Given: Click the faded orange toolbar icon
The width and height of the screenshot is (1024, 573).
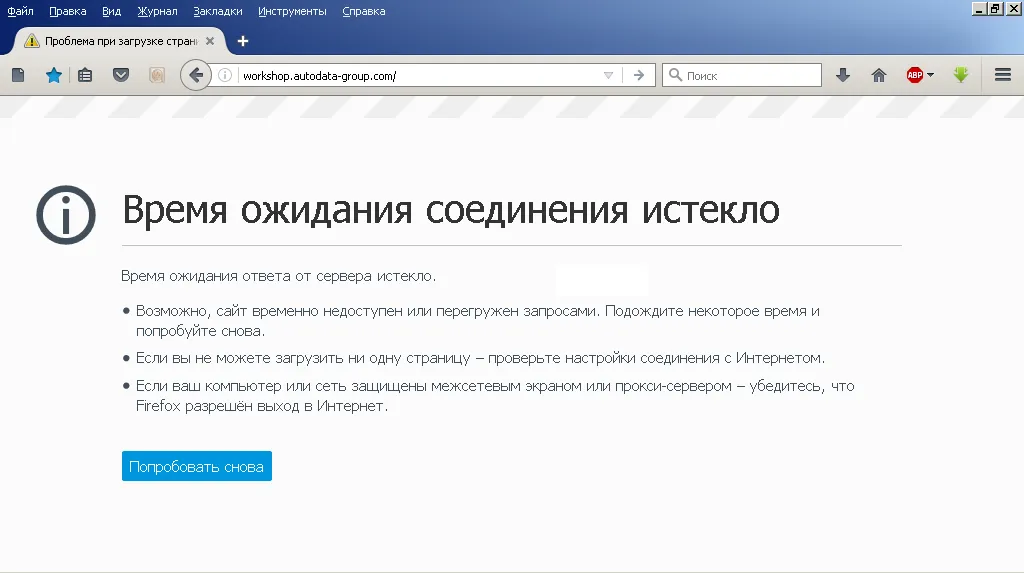Looking at the screenshot, I should click(x=157, y=75).
